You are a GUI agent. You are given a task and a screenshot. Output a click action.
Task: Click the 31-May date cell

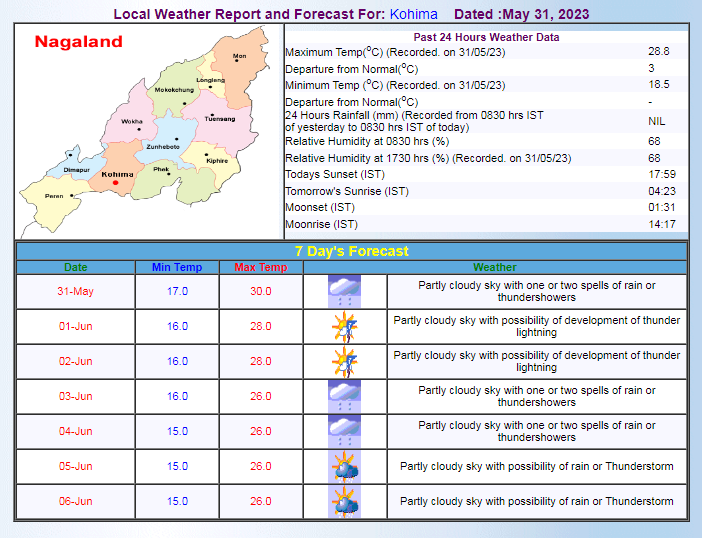coord(76,292)
